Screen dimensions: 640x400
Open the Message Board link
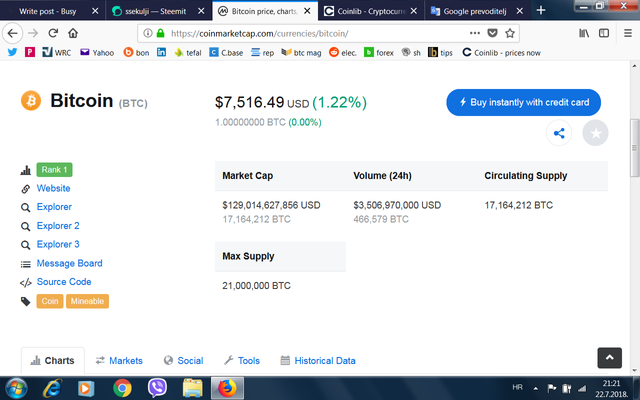pos(69,263)
